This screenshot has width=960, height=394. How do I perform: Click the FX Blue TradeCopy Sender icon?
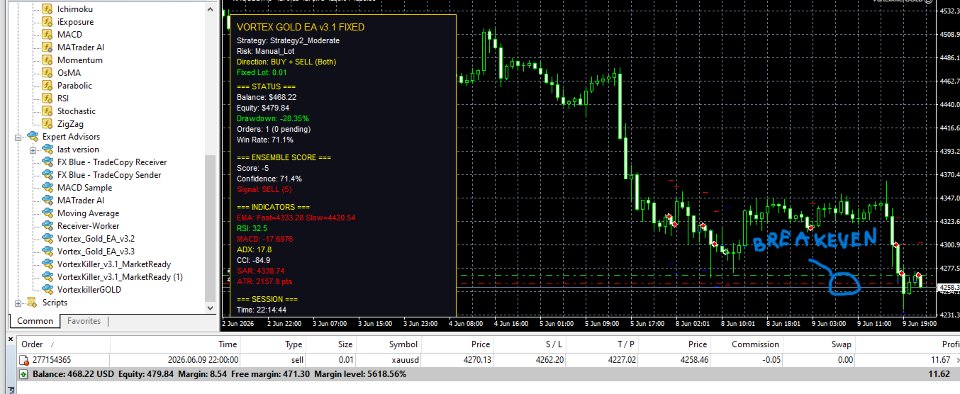point(47,175)
